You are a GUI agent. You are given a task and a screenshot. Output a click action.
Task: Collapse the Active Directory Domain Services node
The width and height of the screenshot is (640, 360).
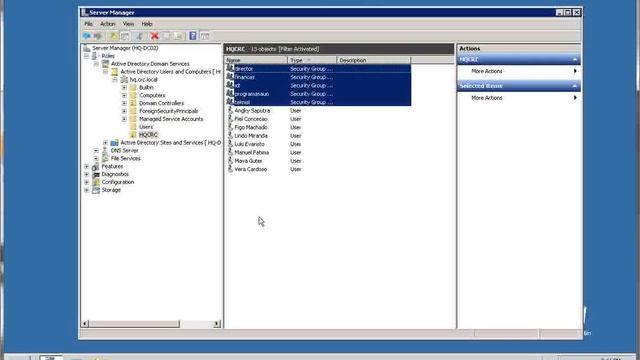click(96, 64)
